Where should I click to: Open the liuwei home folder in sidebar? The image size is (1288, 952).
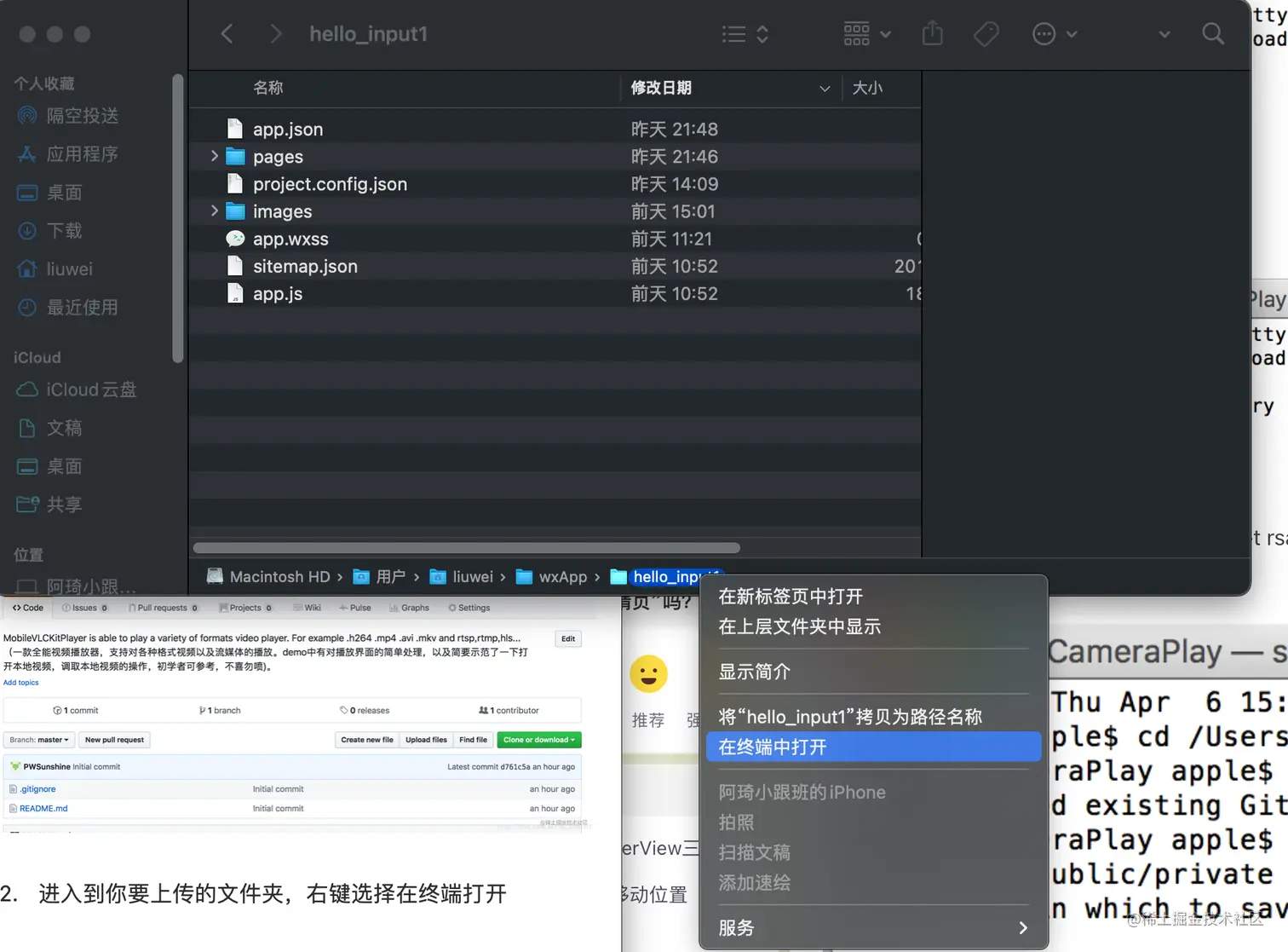(55, 268)
